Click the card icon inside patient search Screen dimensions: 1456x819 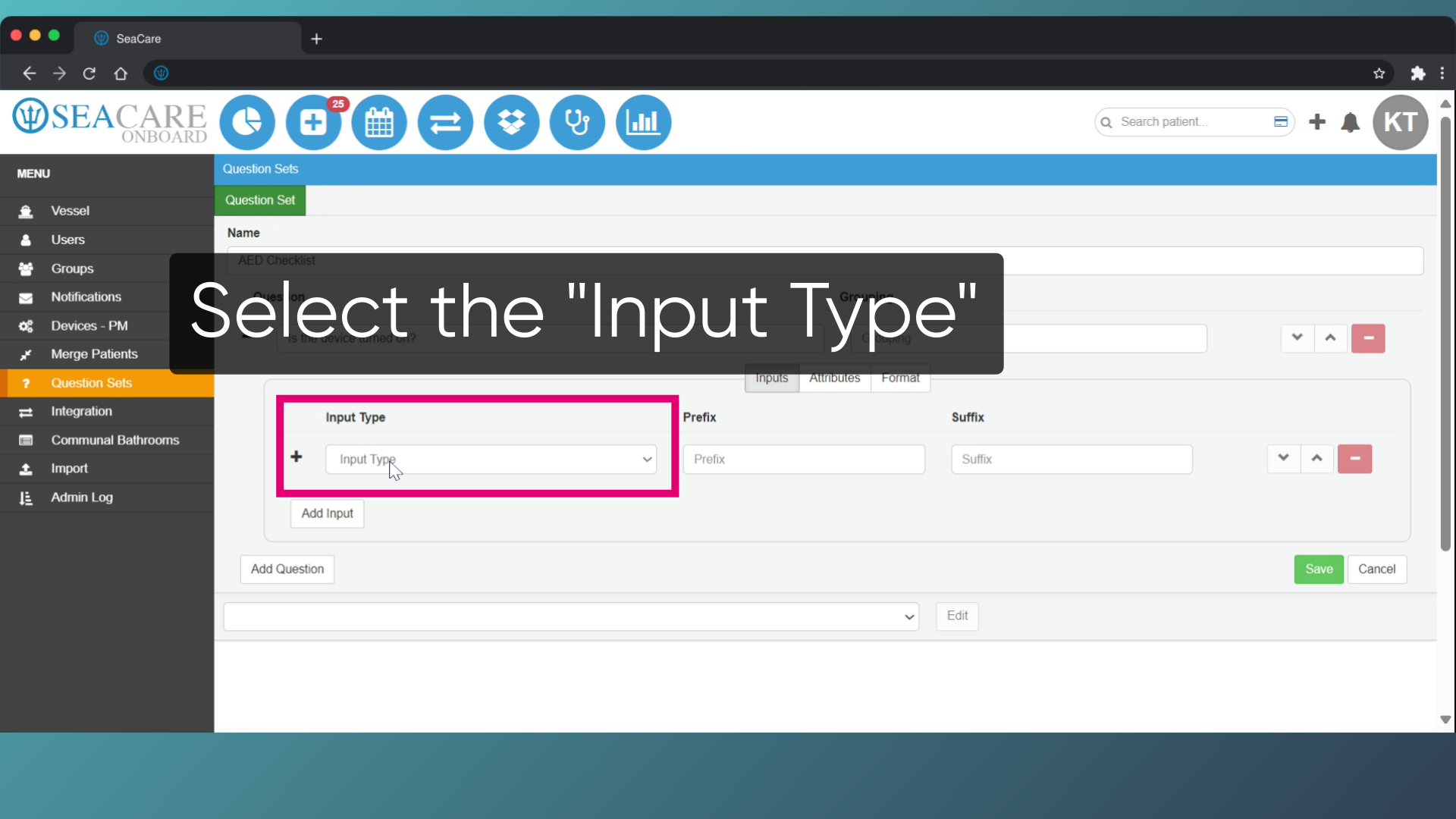pos(1281,122)
